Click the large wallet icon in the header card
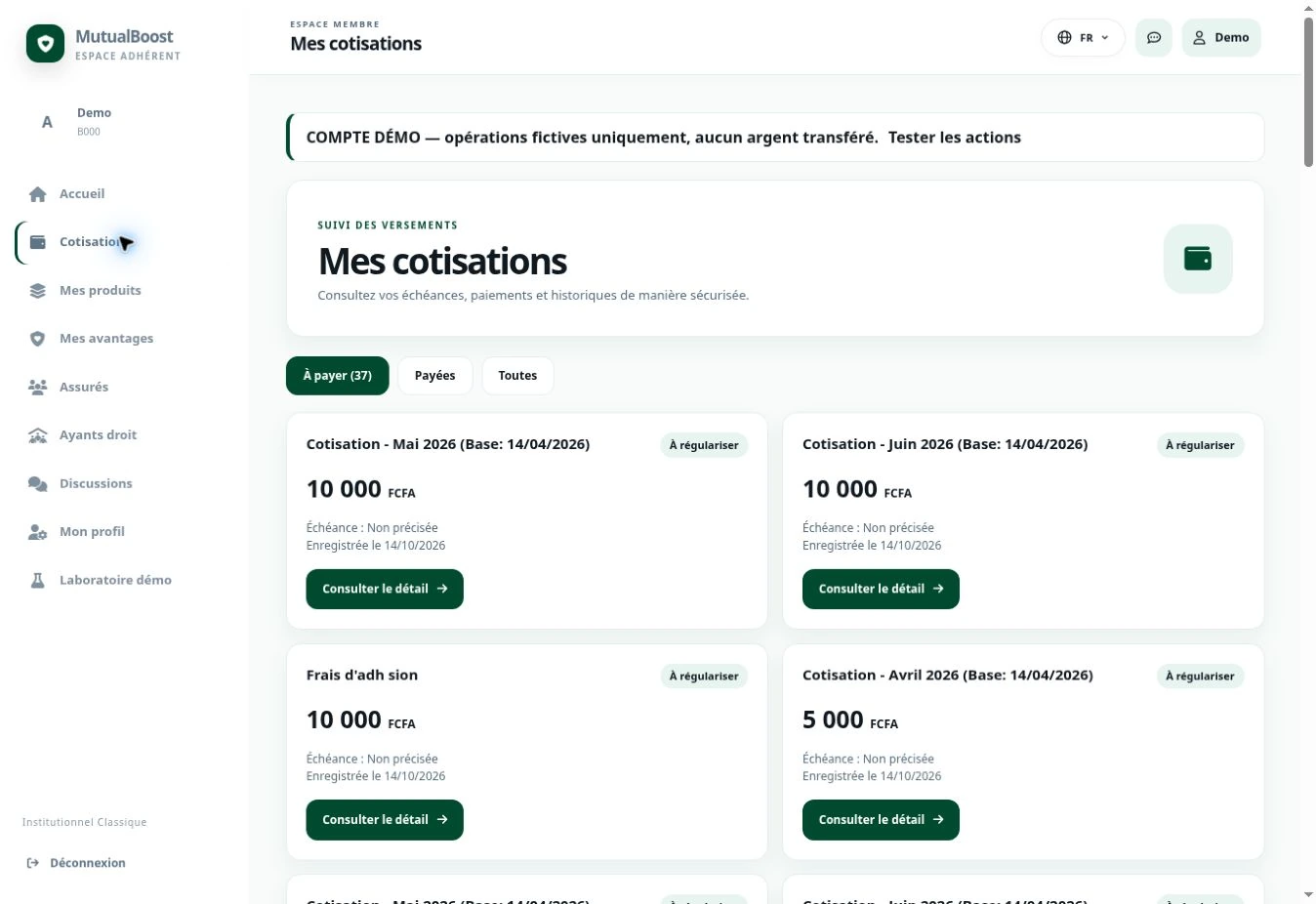This screenshot has width=1316, height=904. 1198,259
